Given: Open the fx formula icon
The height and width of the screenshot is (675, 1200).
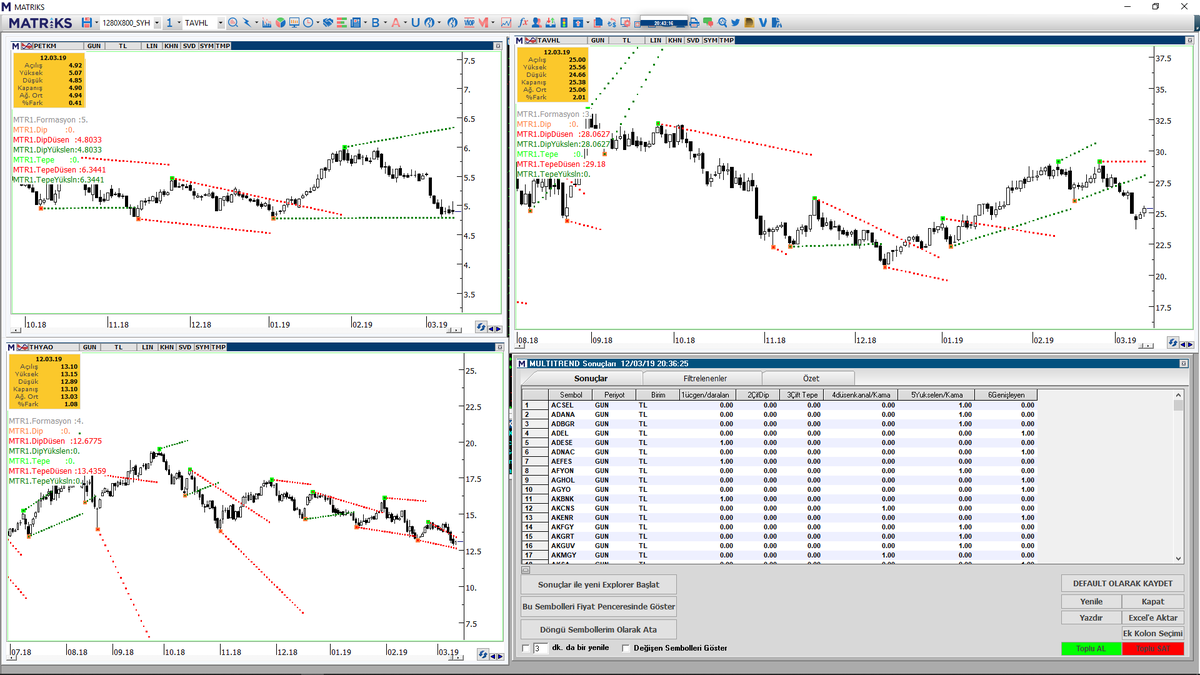Looking at the screenshot, I should pos(523,22).
